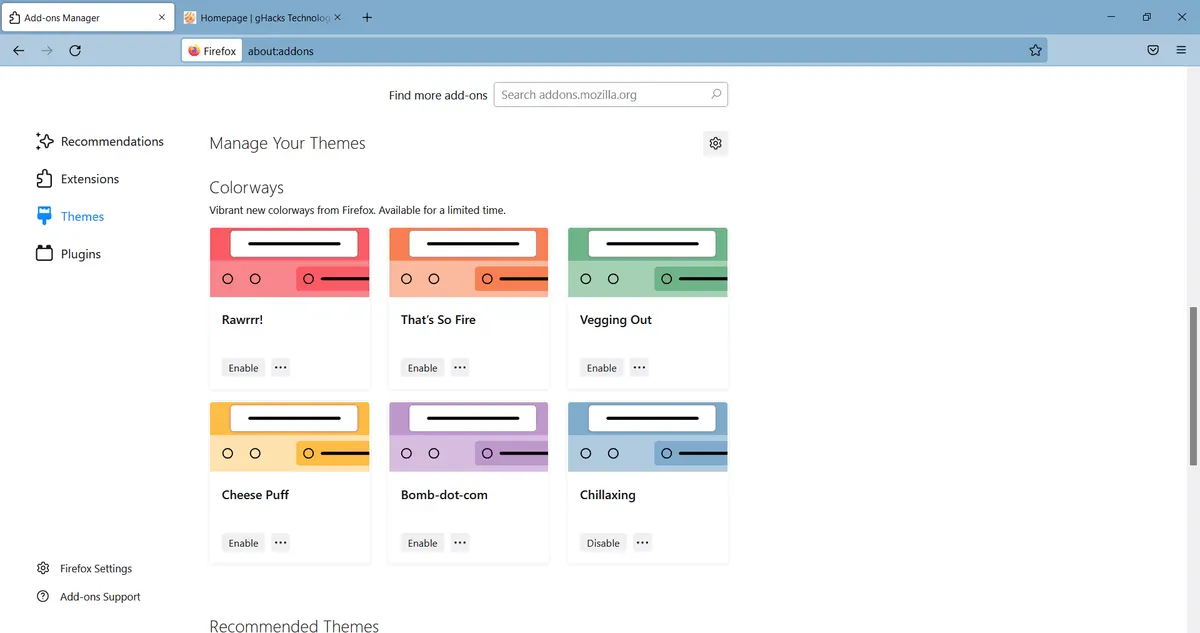Viewport: 1200px width, 633px height.
Task: Select Extensions in the sidebar
Action: coord(89,179)
